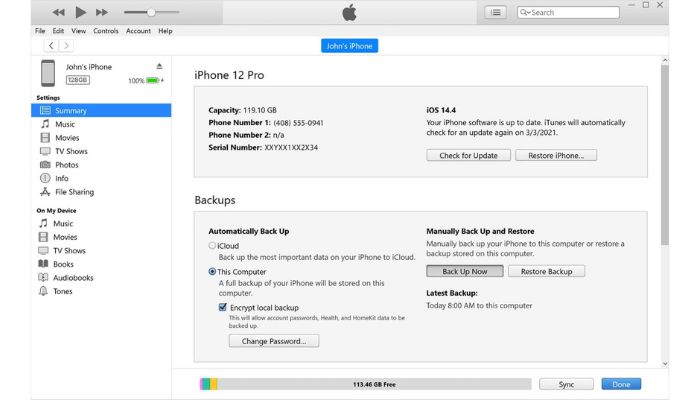Viewport: 700px width, 400px height.
Task: Select iCloud backup radio button
Action: coord(212,246)
